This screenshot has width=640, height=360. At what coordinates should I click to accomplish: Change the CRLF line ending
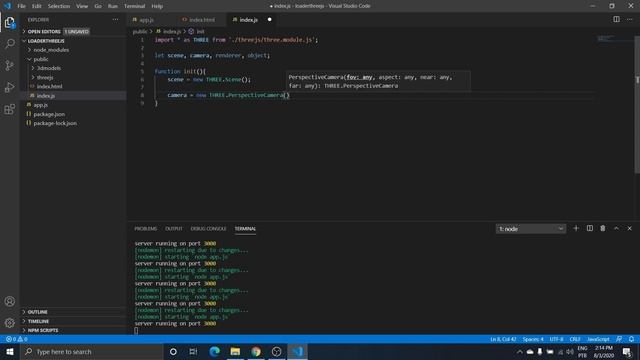click(575, 339)
